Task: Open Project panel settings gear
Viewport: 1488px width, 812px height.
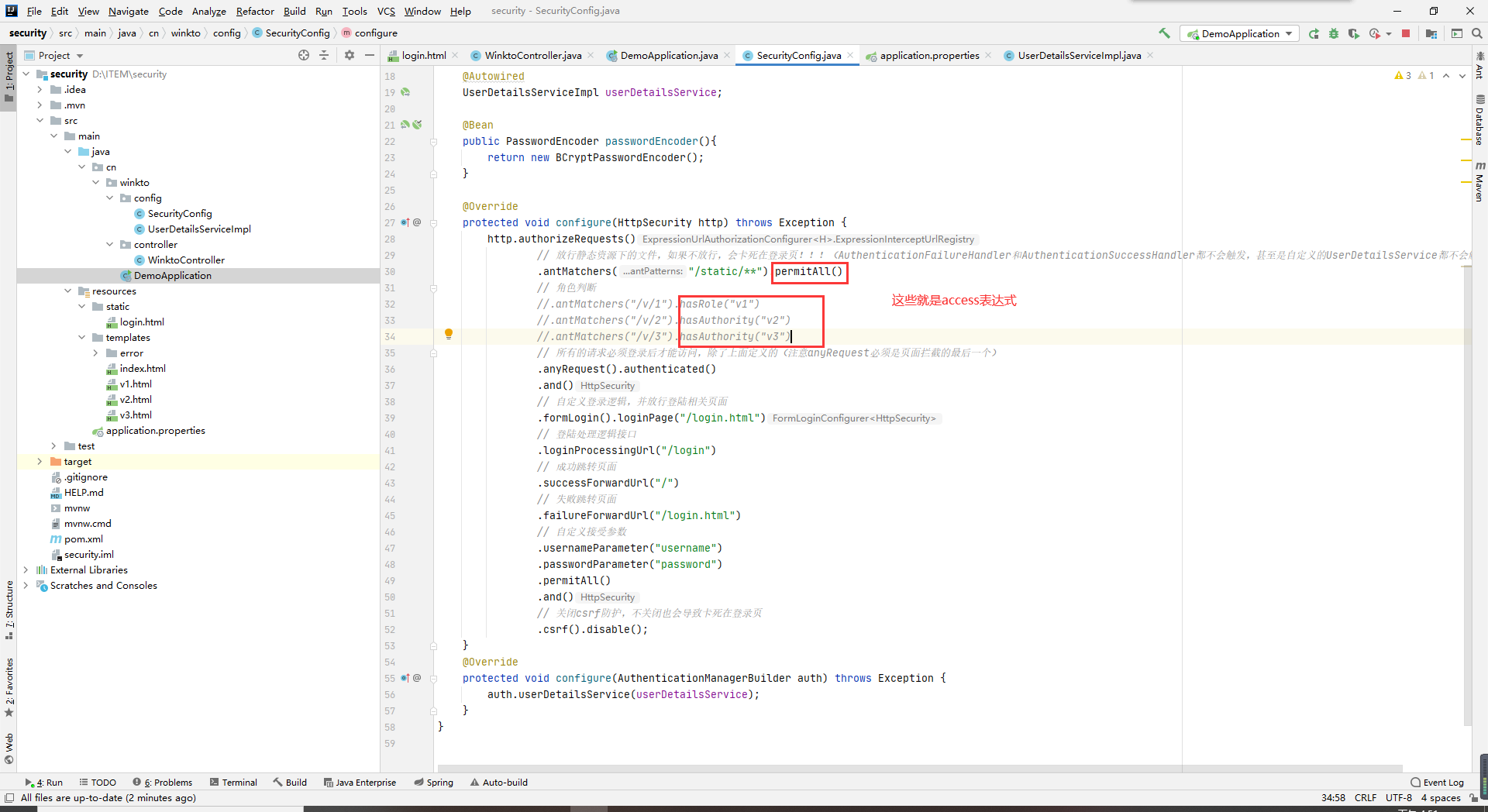Action: [x=350, y=55]
